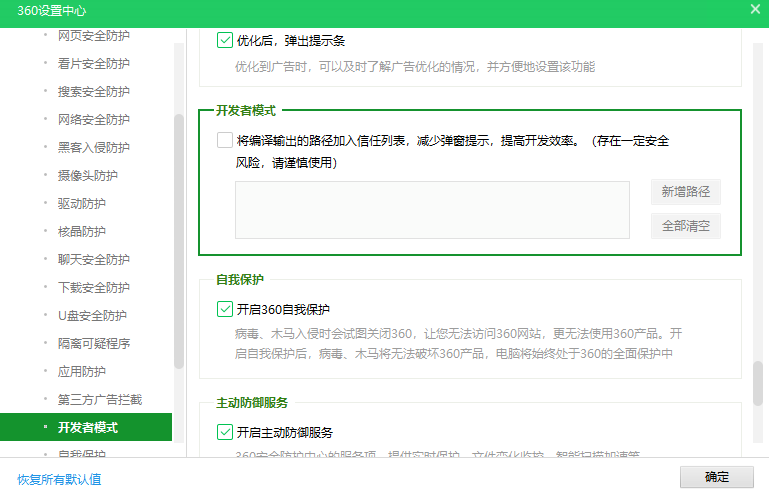Open 看片安全防护 settings
This screenshot has width=769, height=493.
tap(94, 64)
